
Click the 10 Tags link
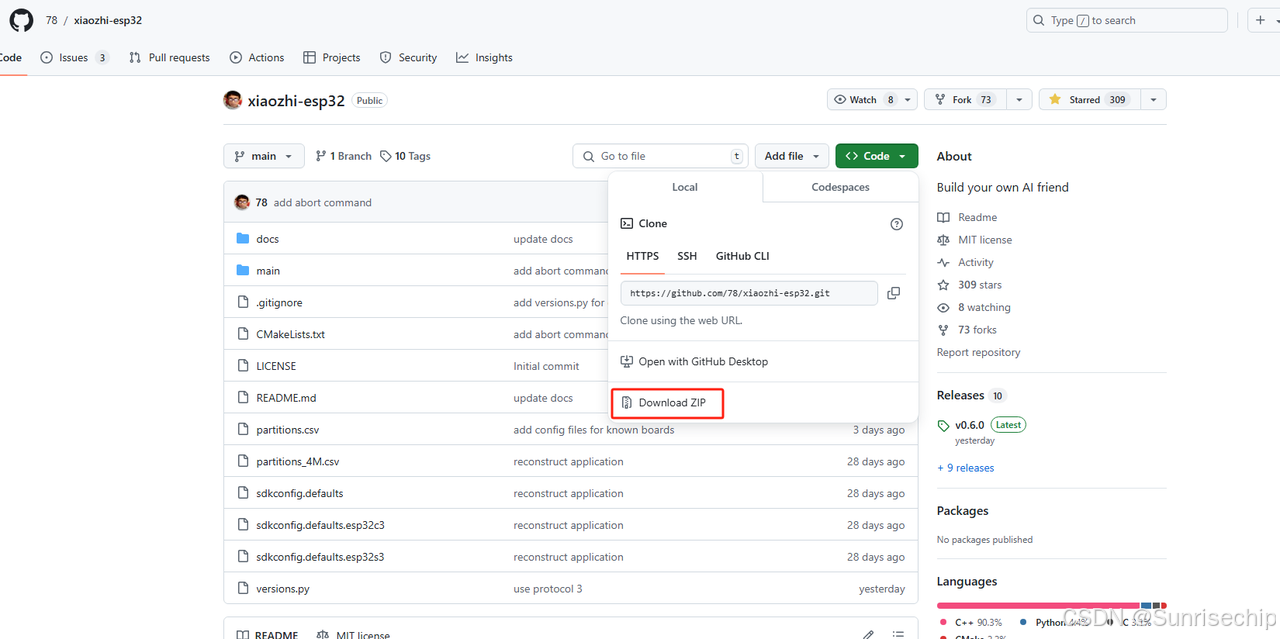coord(405,156)
